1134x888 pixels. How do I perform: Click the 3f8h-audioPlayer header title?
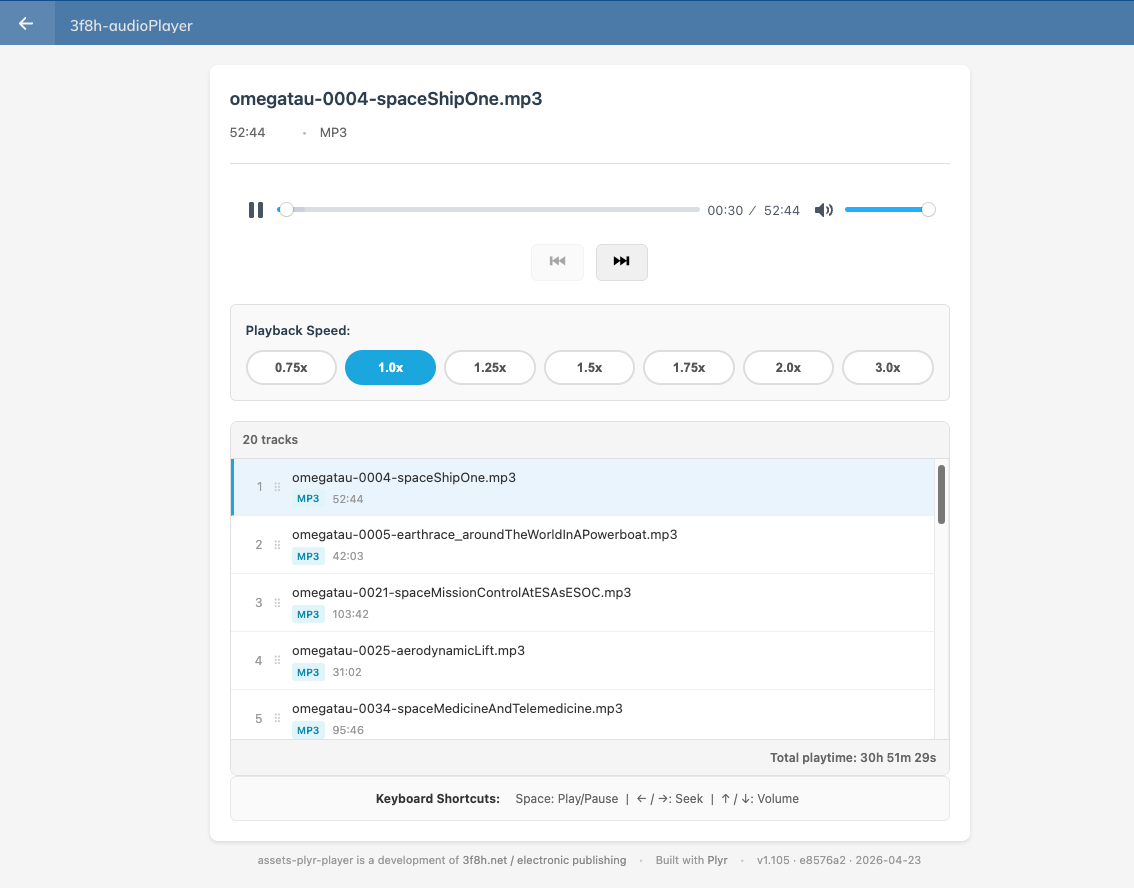[x=131, y=25]
